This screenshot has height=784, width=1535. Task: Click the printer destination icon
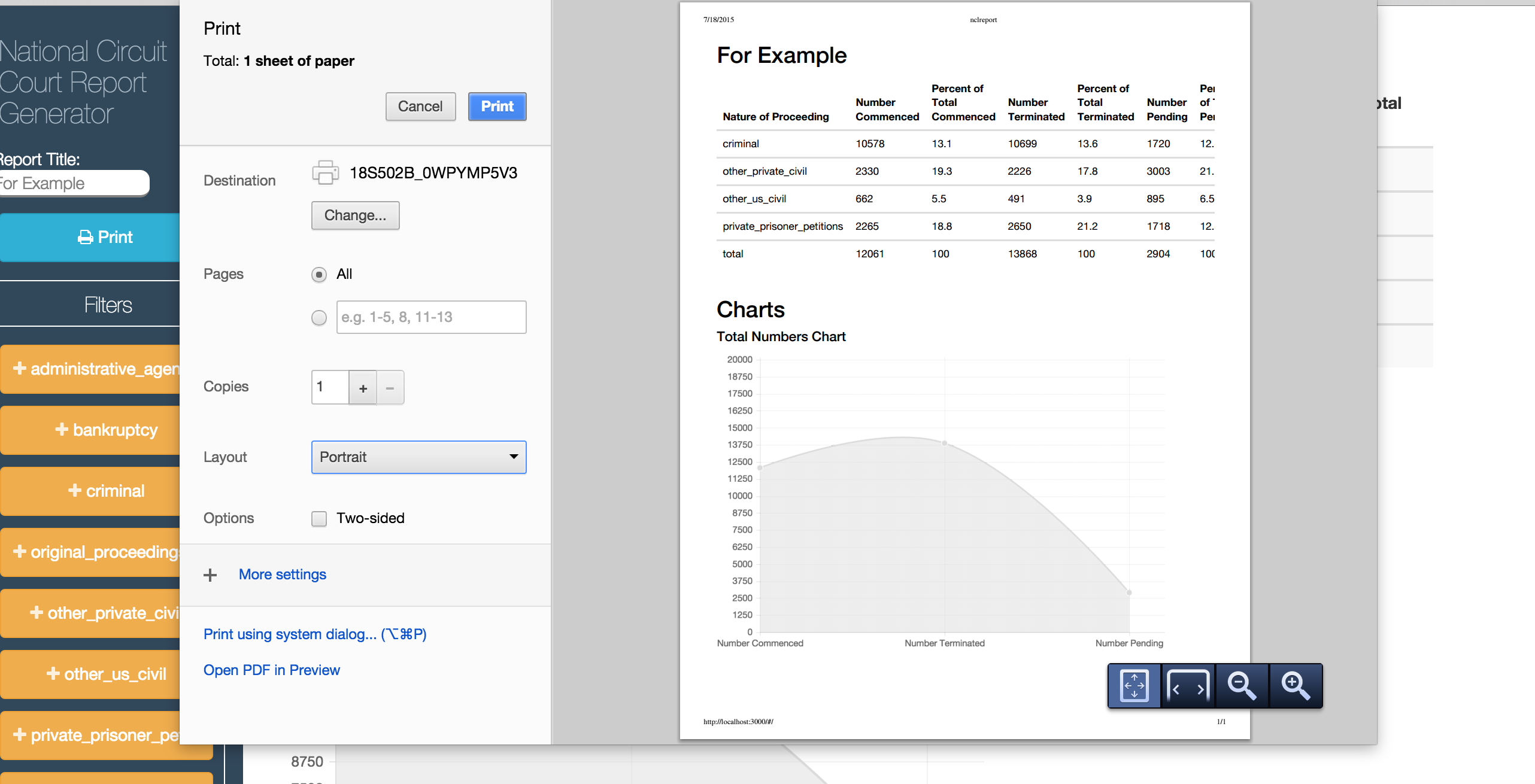tap(325, 172)
